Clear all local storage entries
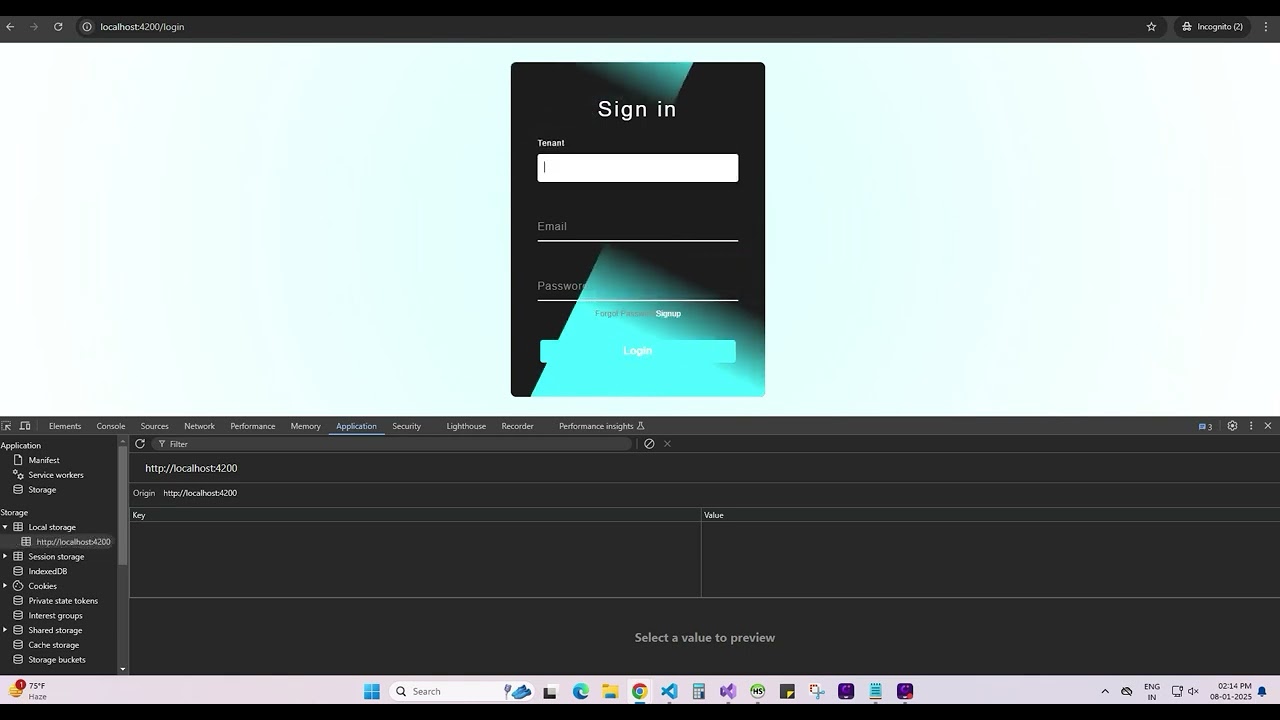 tap(649, 444)
